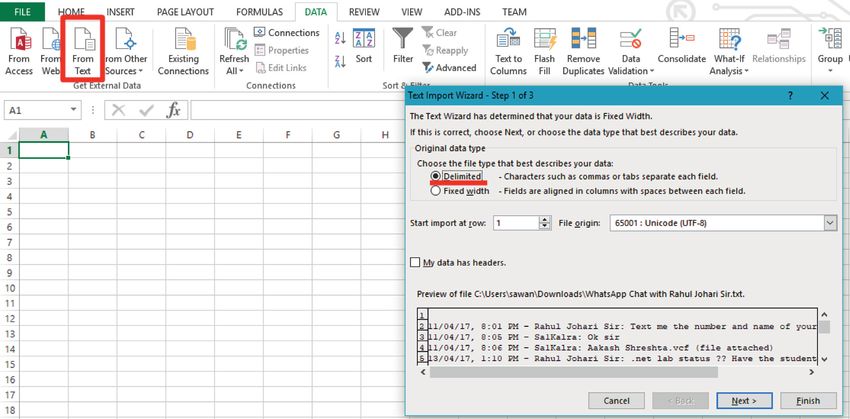Viewport: 850px width, 419px height.
Task: Increment the Start import row spinner
Action: pyautogui.click(x=544, y=220)
